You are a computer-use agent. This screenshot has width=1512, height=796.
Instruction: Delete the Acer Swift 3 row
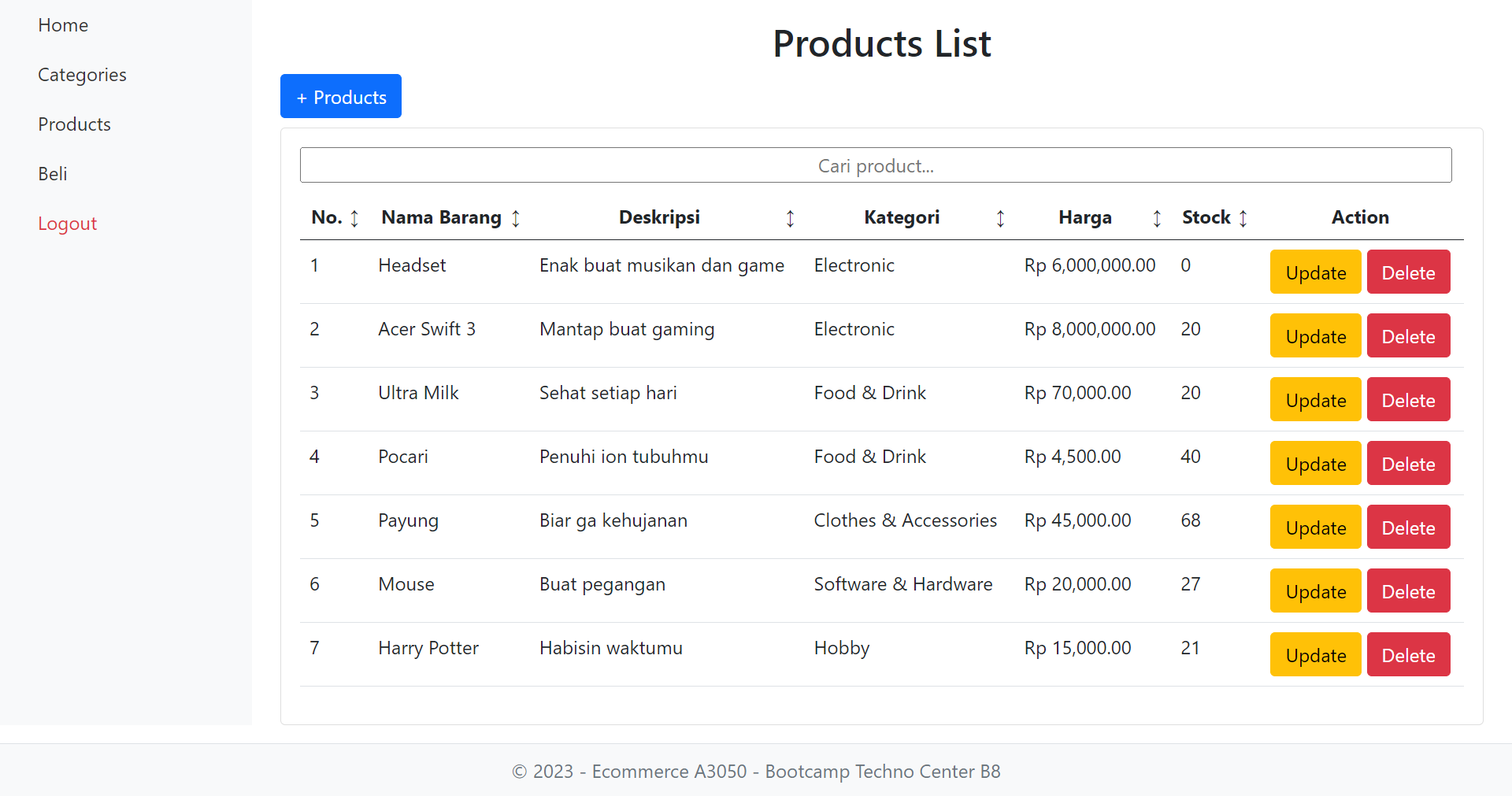coord(1408,336)
